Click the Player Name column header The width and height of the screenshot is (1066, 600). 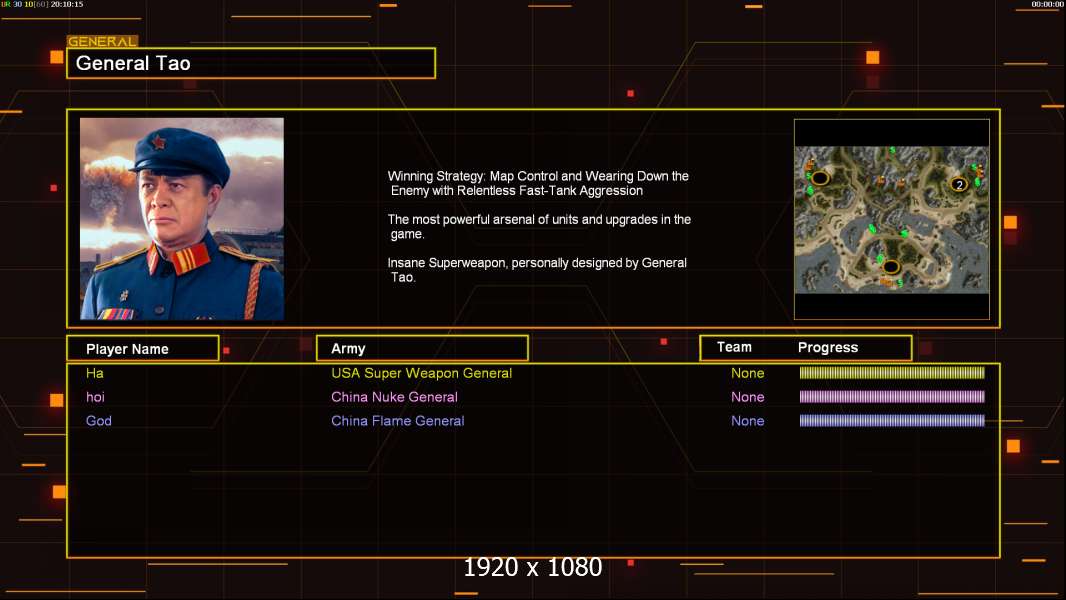pyautogui.click(x=143, y=349)
